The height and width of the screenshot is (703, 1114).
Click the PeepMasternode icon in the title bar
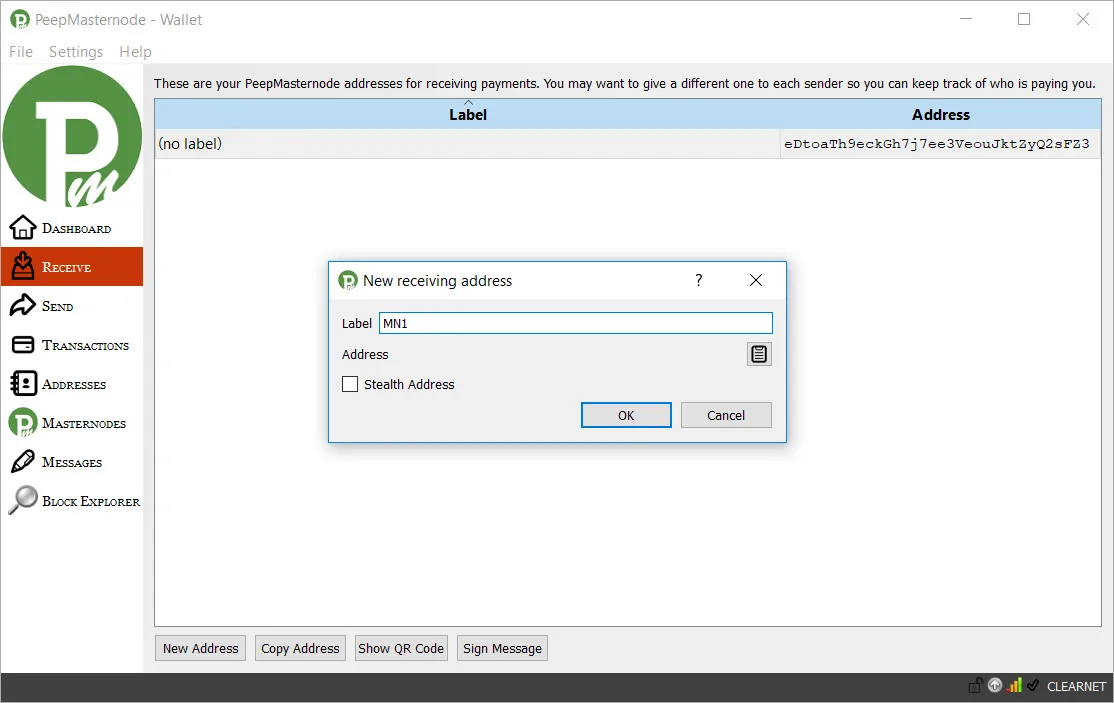pyautogui.click(x=20, y=20)
